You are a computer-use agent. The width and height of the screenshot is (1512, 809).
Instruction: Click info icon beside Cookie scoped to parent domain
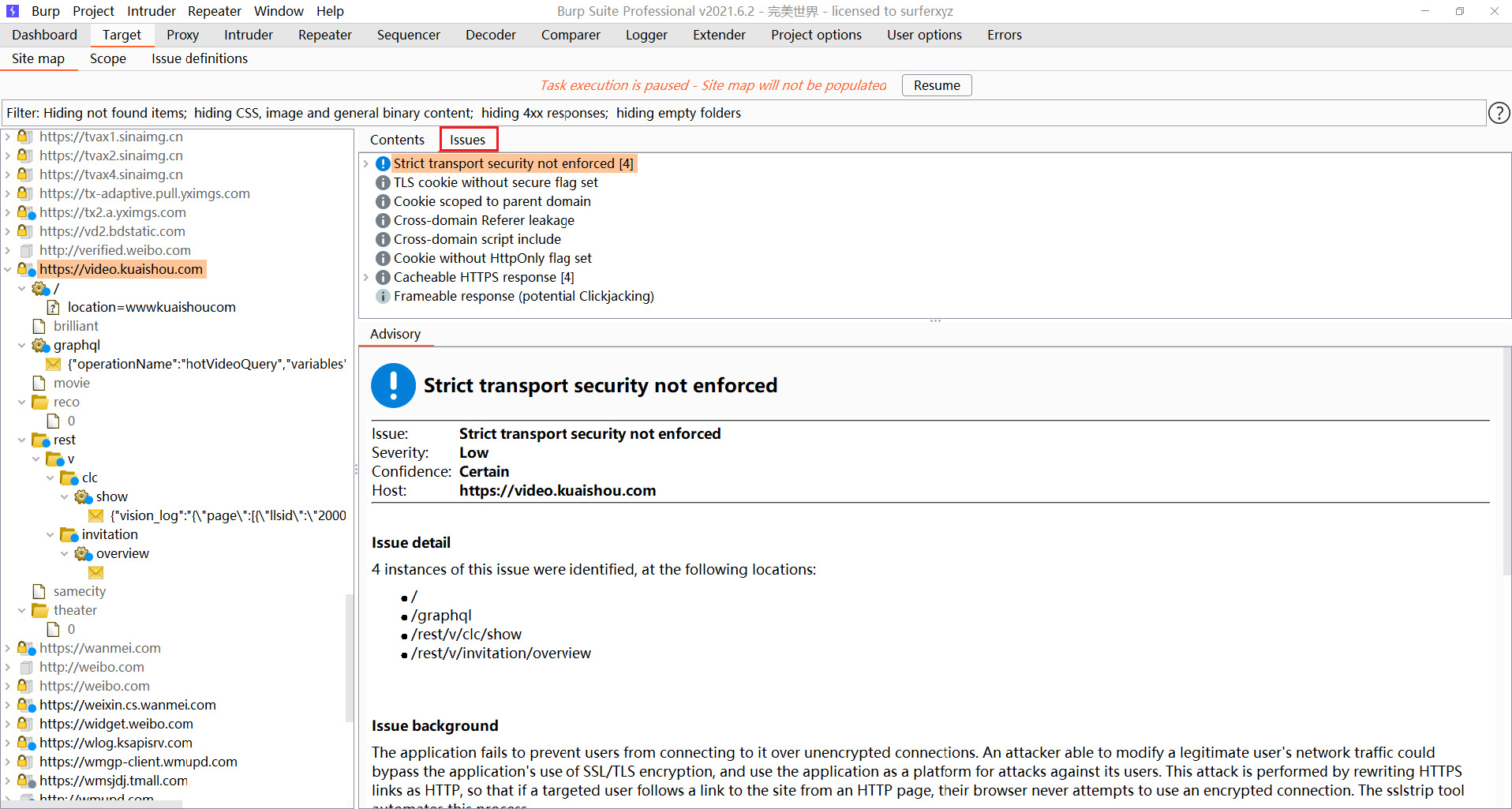(x=383, y=201)
